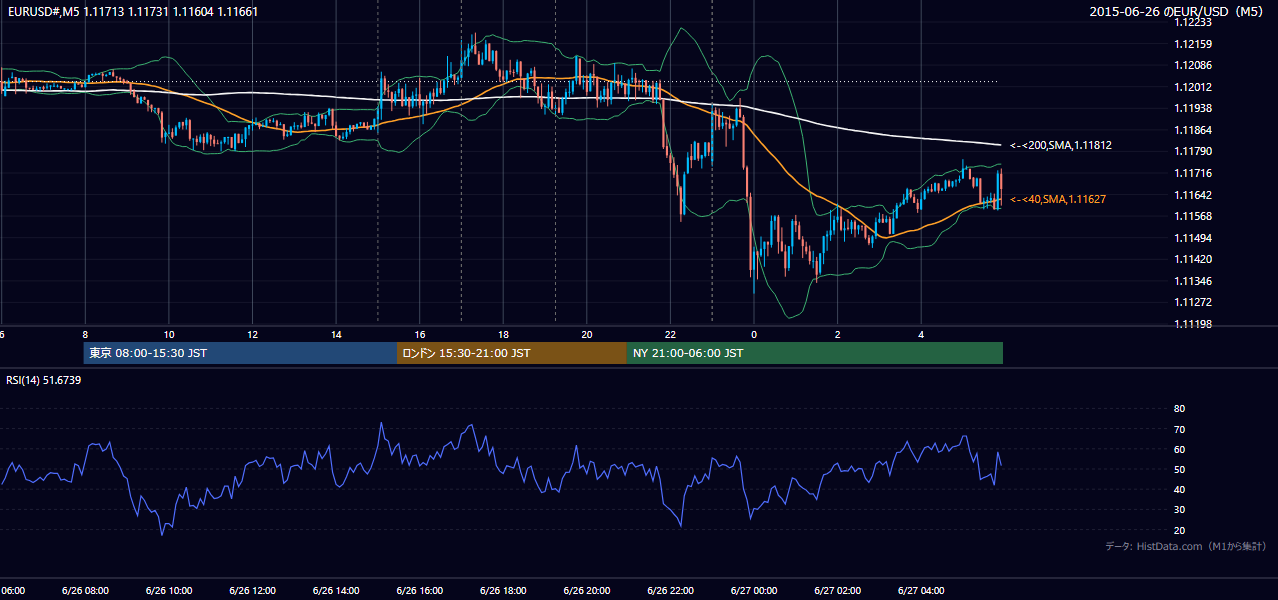
Task: Click the RSI(14) 51.6739 indicator label
Action: click(x=44, y=380)
